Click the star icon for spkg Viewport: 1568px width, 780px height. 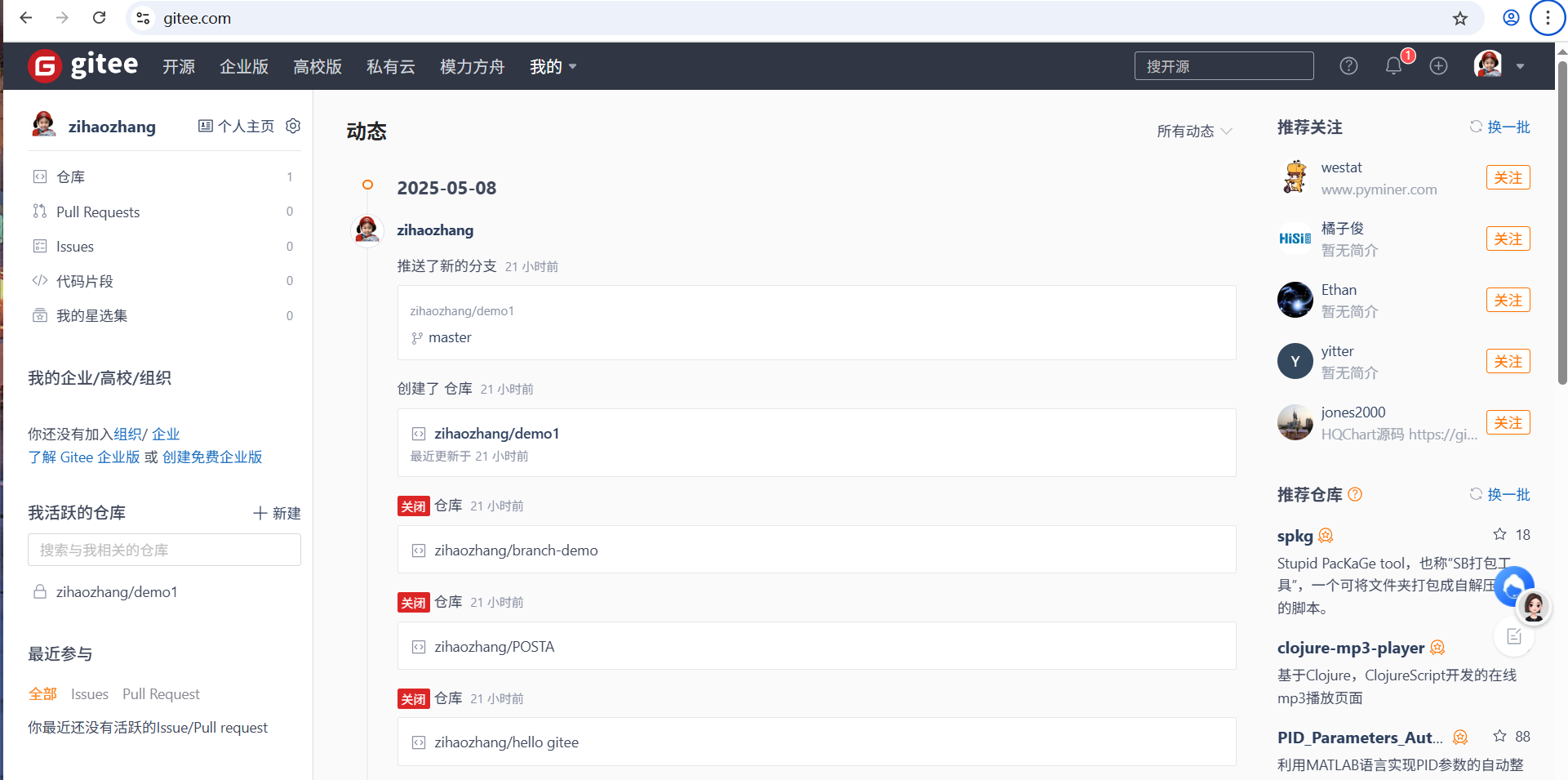click(1499, 534)
